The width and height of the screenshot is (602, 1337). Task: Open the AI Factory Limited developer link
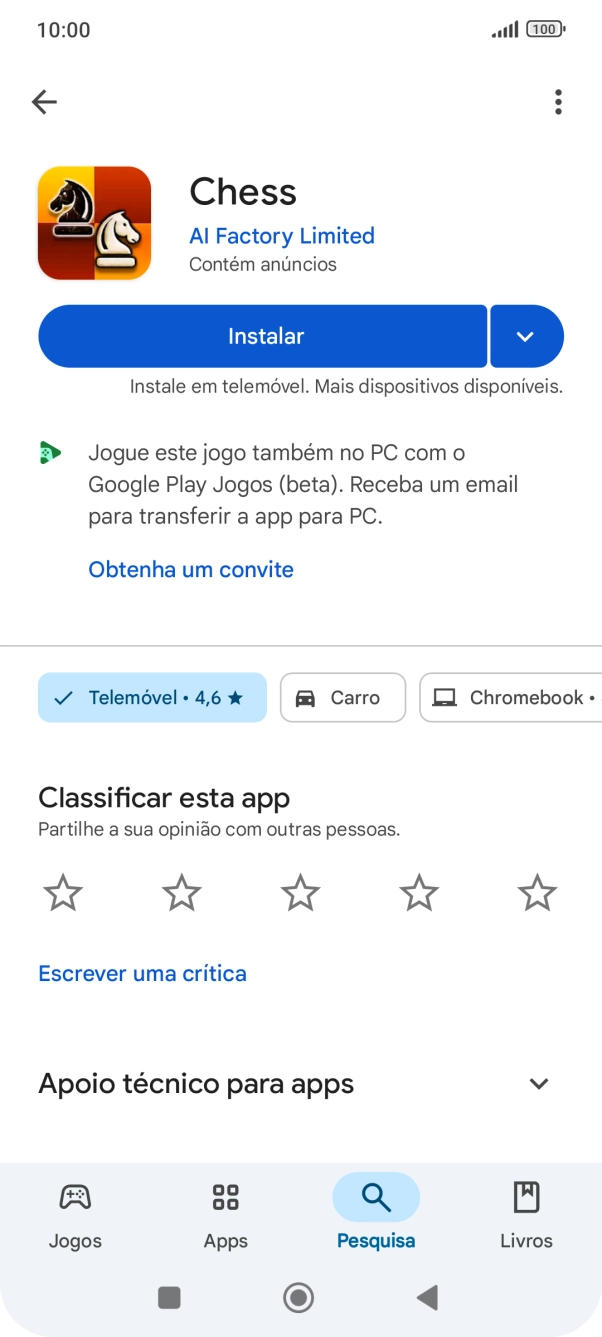[x=281, y=236]
